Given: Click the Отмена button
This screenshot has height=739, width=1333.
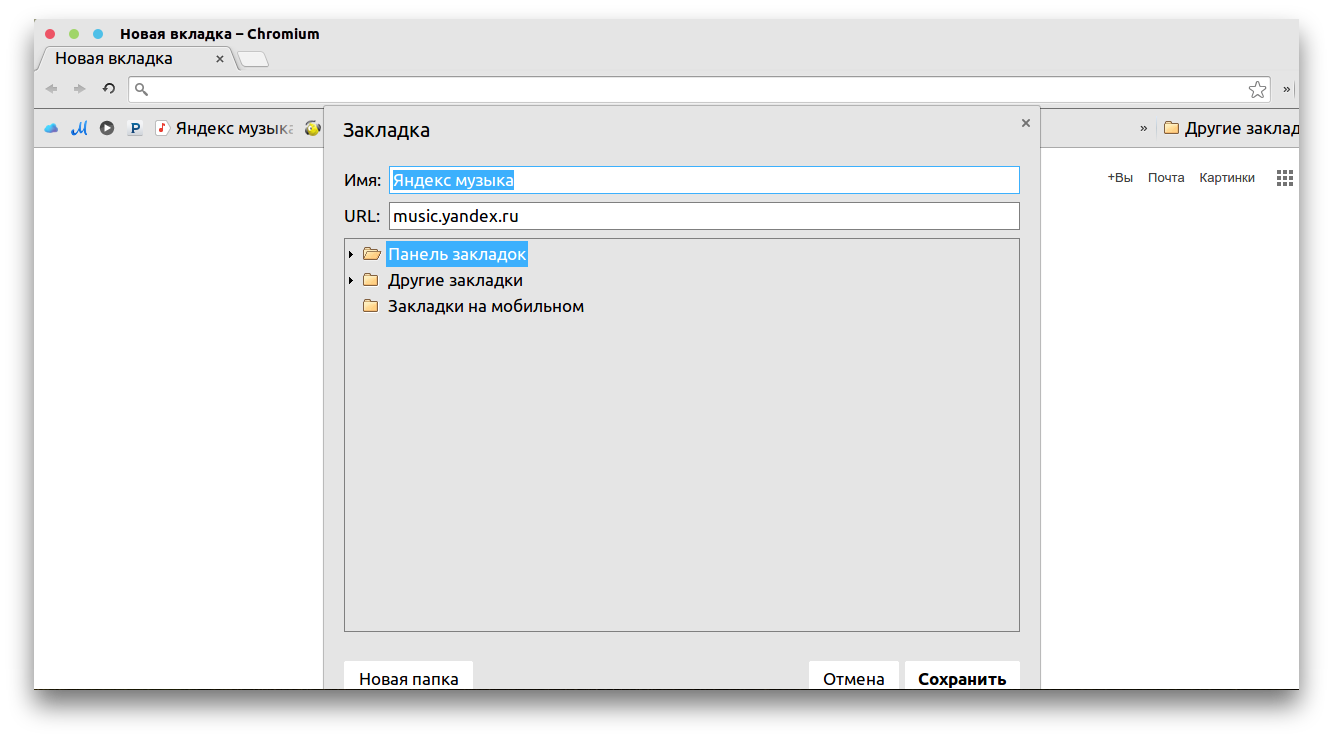Looking at the screenshot, I should coord(854,675).
